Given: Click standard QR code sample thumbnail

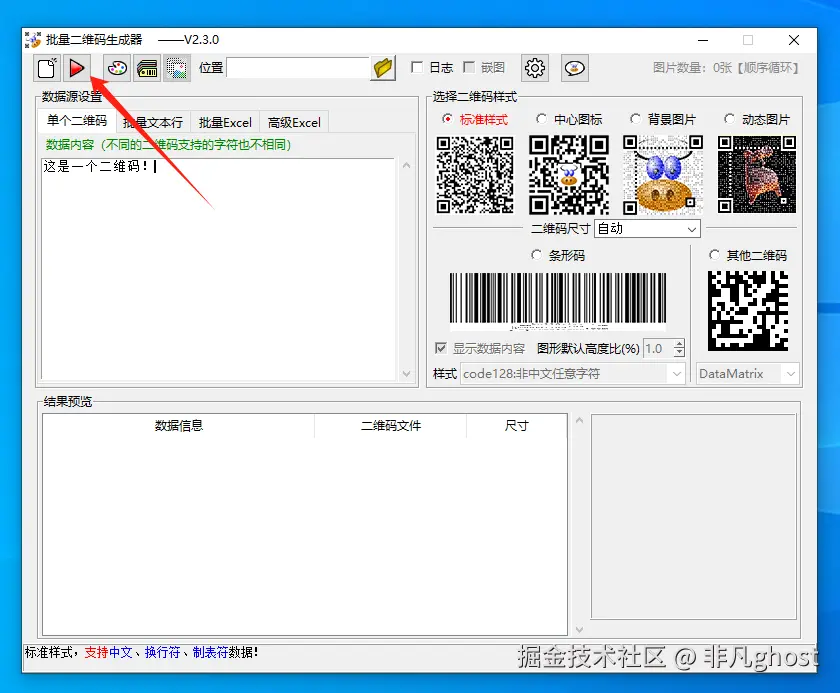Looking at the screenshot, I should coord(475,175).
